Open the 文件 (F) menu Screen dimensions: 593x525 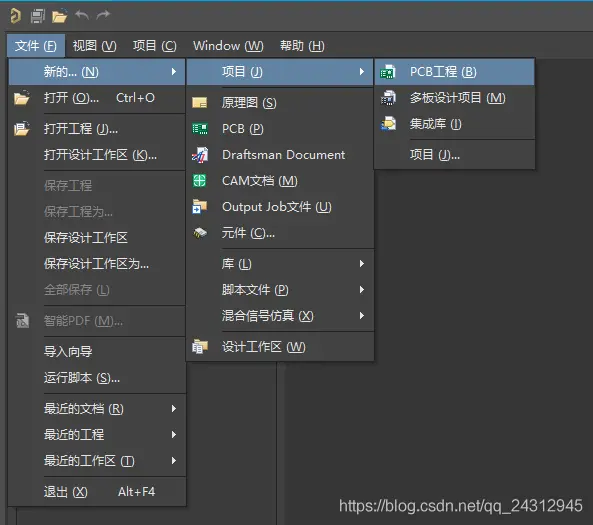coord(36,46)
